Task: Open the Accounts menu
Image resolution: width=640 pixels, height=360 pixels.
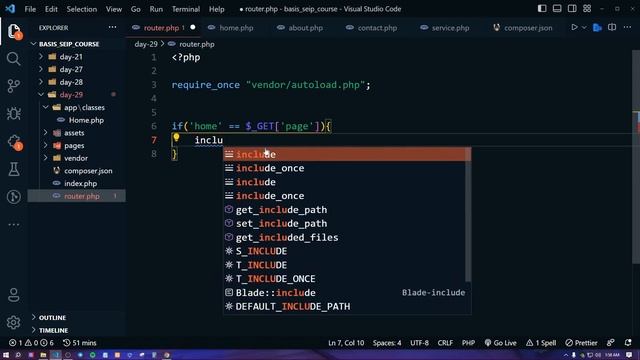Action: point(13,295)
